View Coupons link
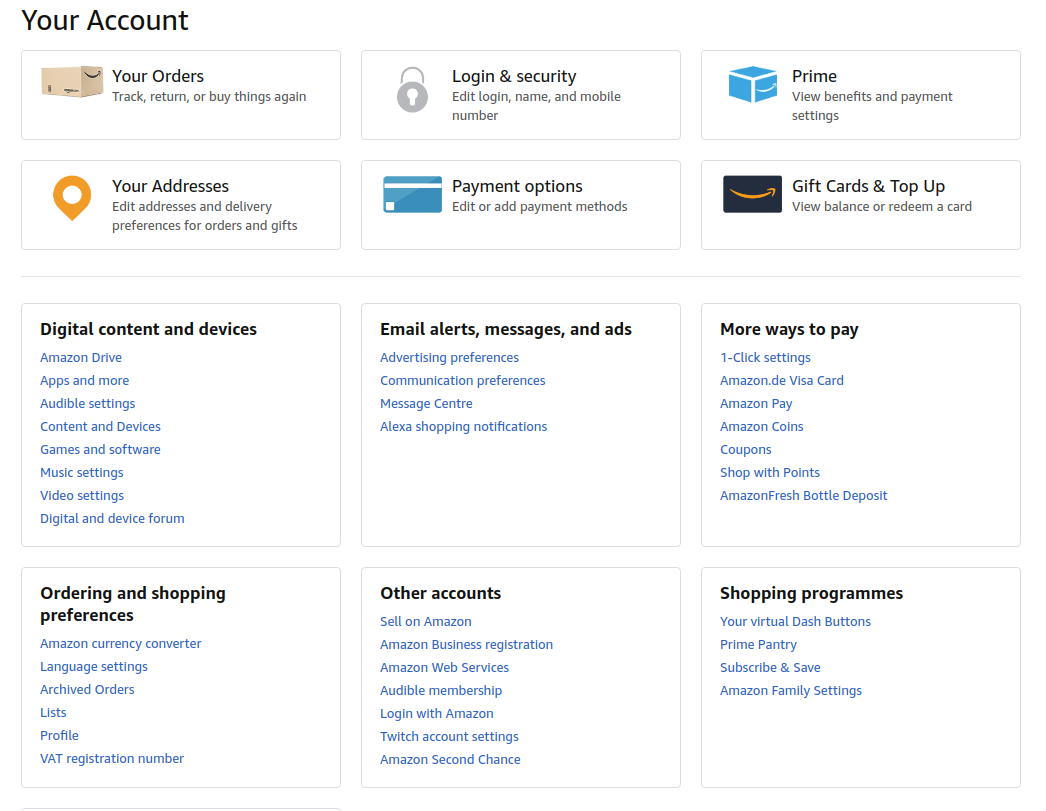 (x=745, y=450)
